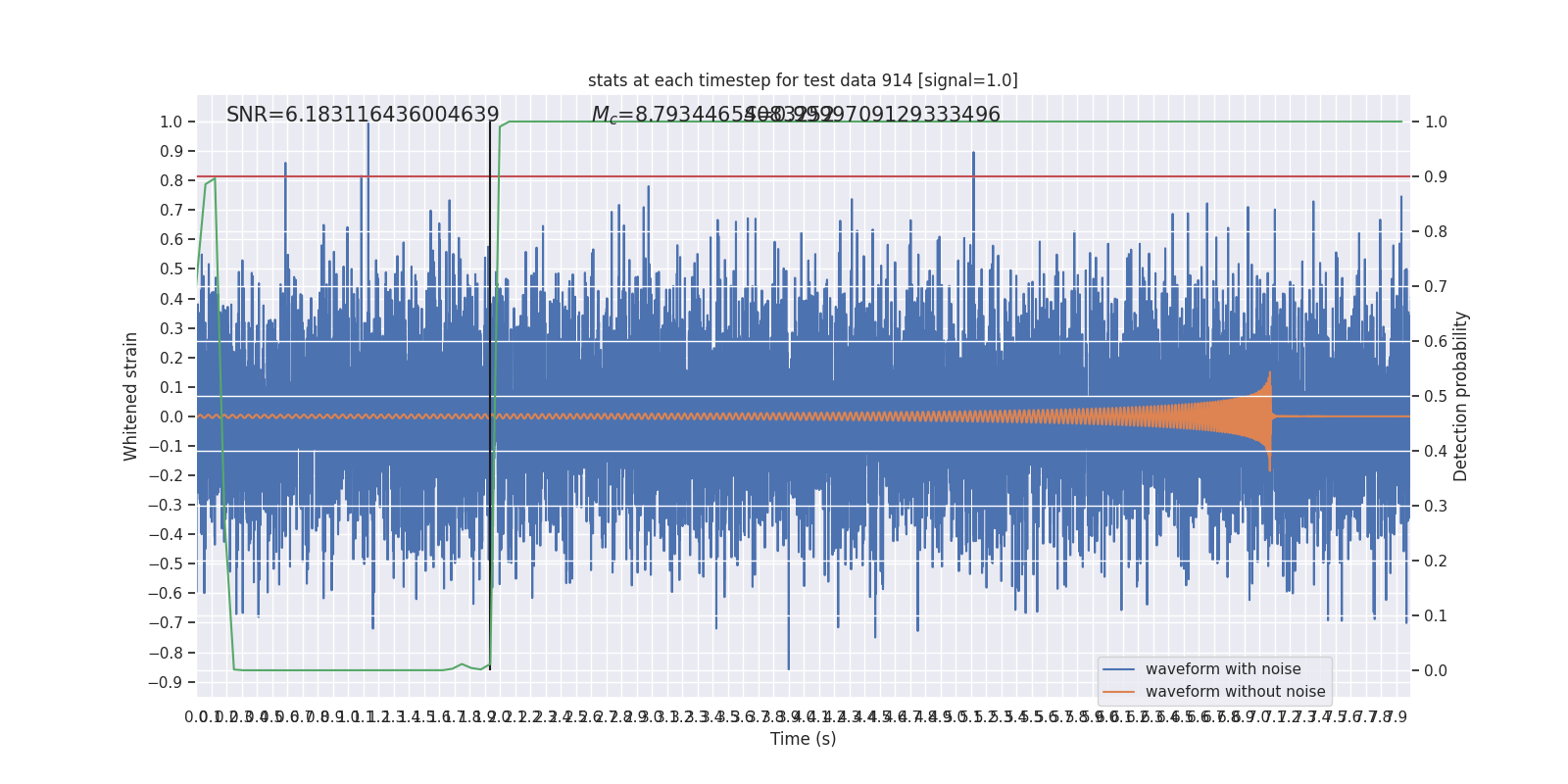The image size is (1568, 784).
Task: Click tick 0.2 on Detection probability axis
Action: (1436, 562)
